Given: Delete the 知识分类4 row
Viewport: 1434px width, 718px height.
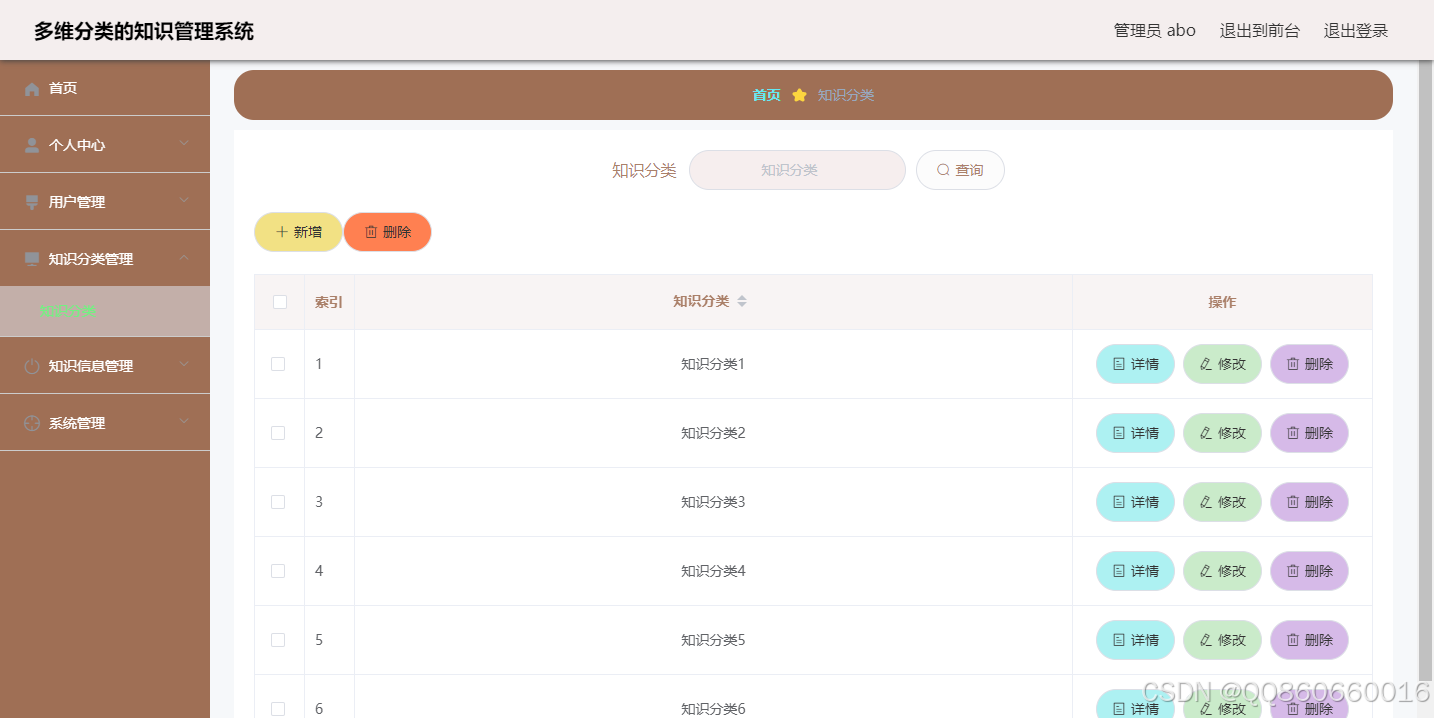Looking at the screenshot, I should (1309, 571).
